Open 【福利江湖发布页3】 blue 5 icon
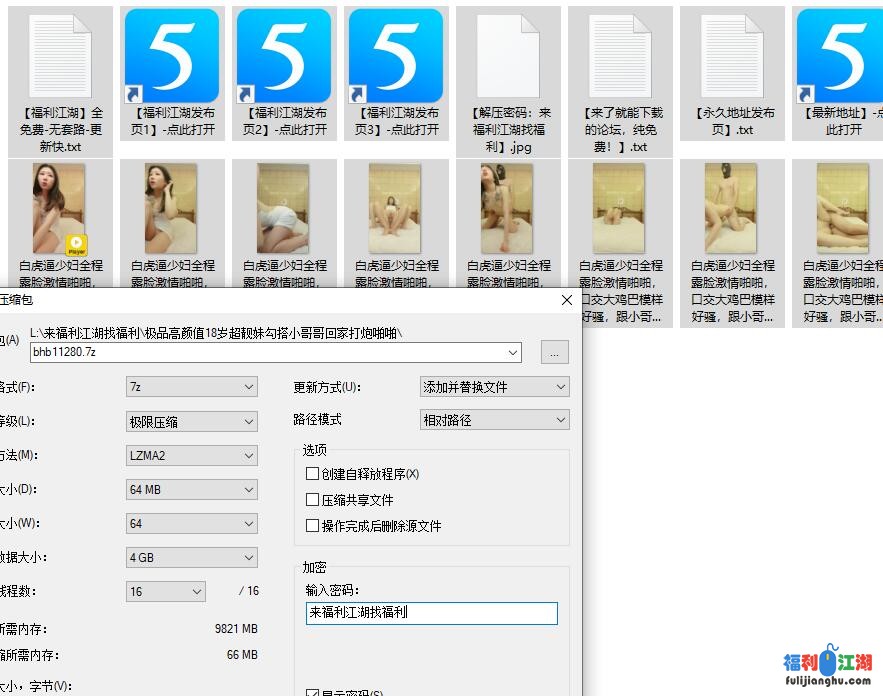The image size is (883, 696). pos(395,55)
